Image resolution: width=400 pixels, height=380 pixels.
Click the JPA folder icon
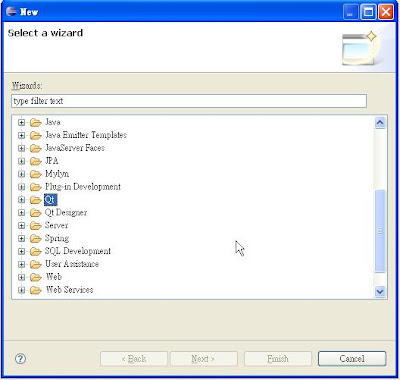[x=35, y=161]
